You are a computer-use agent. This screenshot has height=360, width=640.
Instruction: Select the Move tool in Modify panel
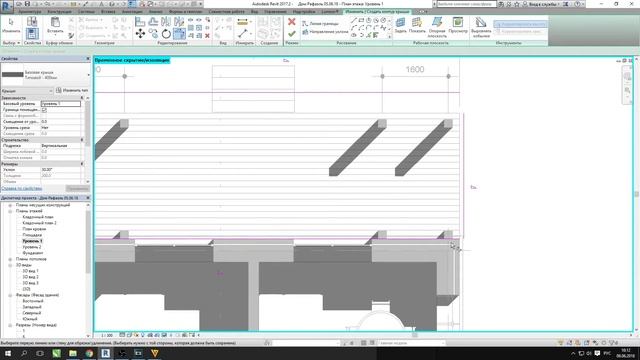pos(140,33)
